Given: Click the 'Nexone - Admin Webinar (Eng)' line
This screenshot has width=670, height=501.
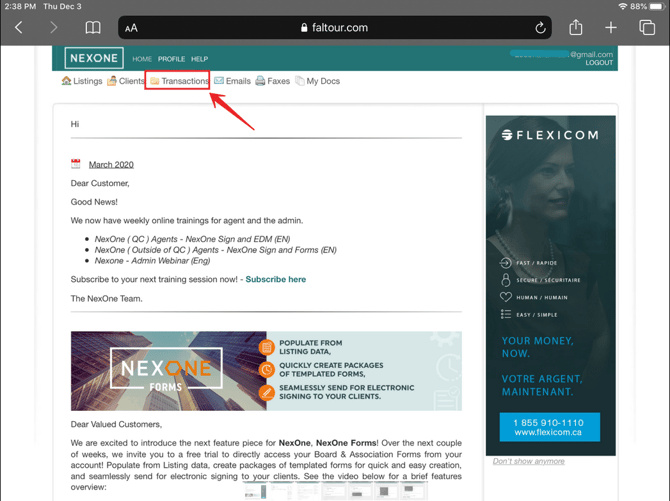Looking at the screenshot, I should point(153,261).
